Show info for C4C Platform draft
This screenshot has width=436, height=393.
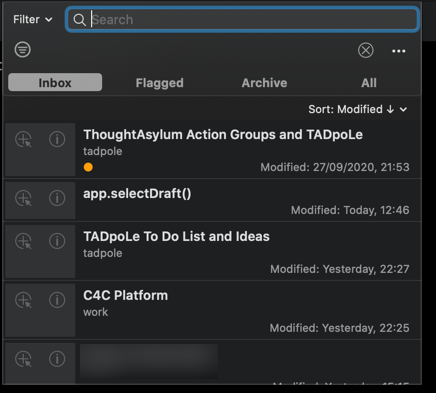click(57, 300)
